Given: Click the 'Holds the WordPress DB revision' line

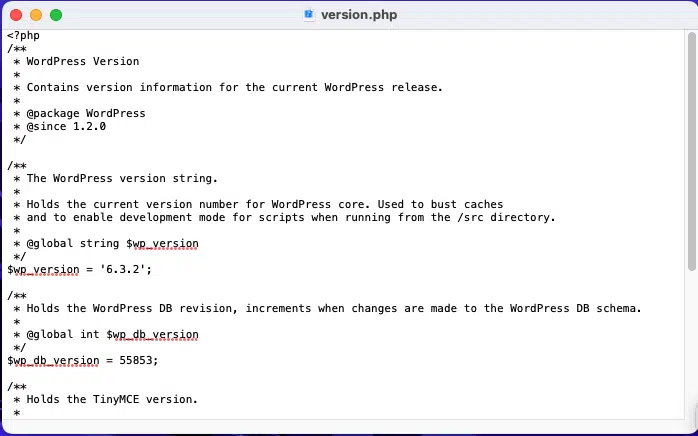Looking at the screenshot, I should click(x=327, y=308).
